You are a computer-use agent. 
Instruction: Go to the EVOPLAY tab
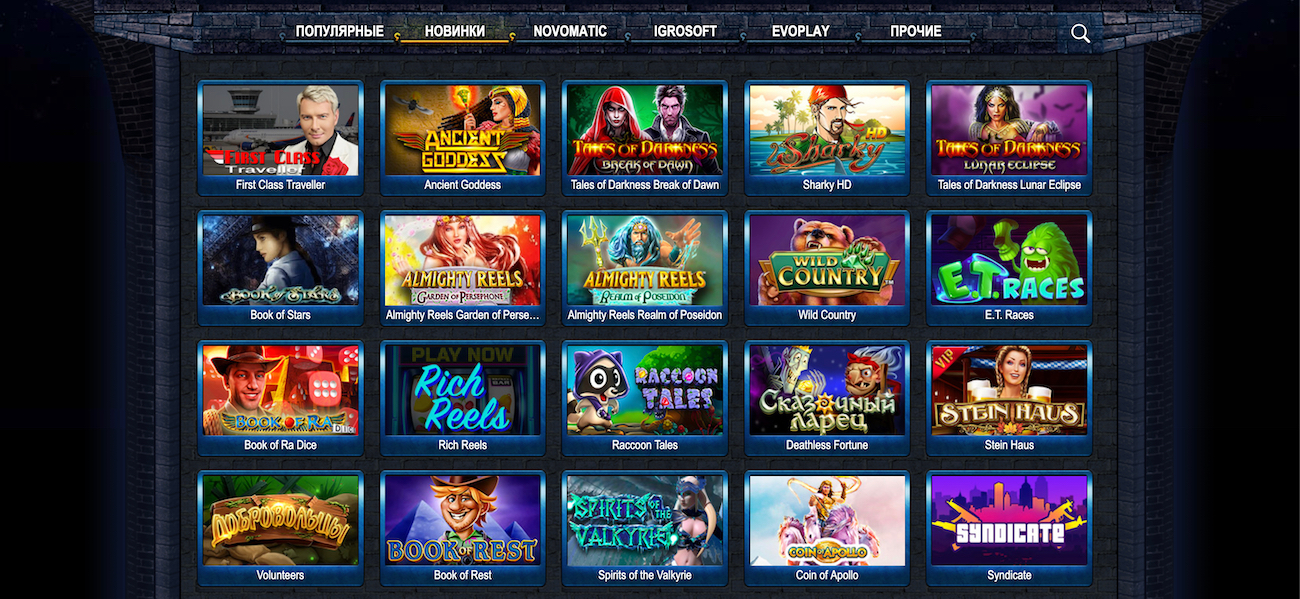point(801,31)
